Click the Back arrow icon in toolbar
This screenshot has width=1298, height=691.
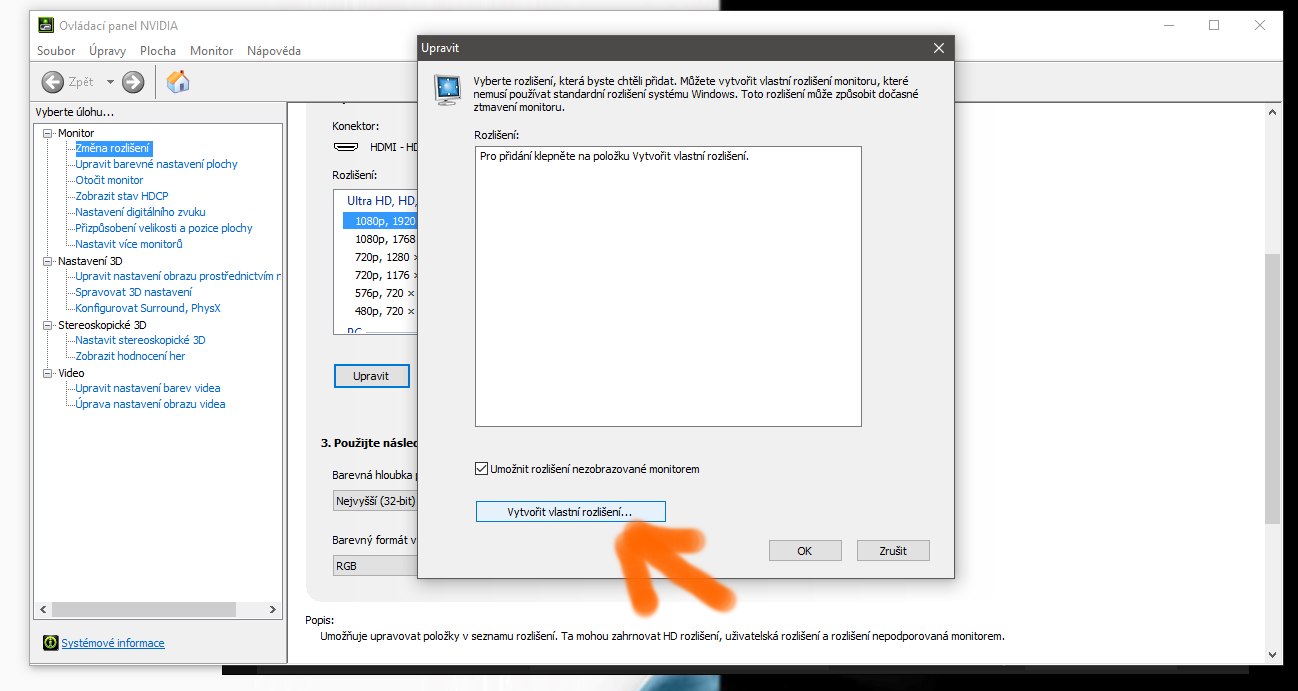pos(53,82)
